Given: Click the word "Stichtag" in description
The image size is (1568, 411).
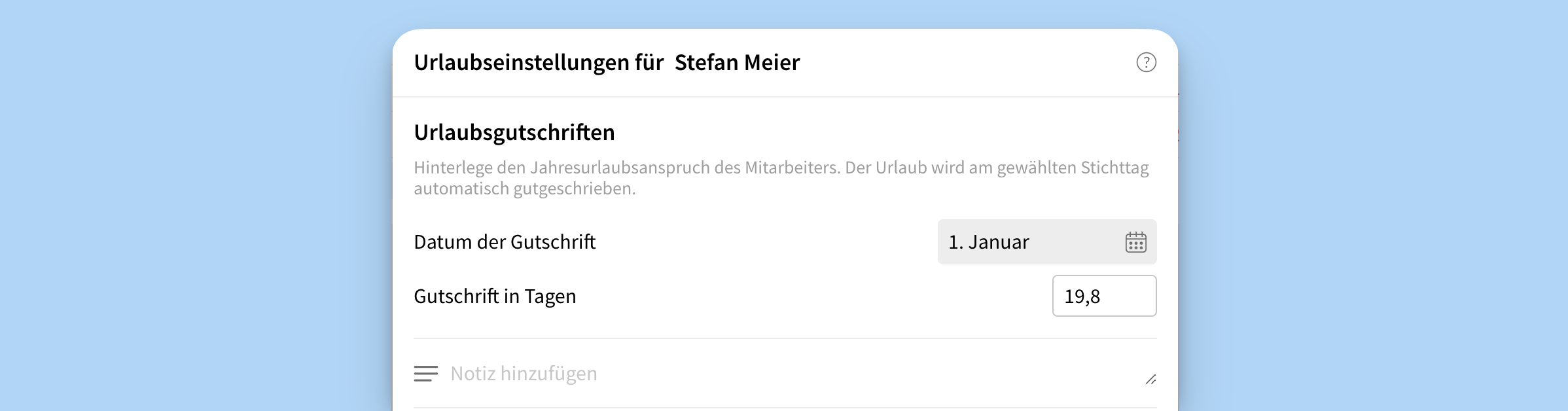Looking at the screenshot, I should pos(1114,168).
